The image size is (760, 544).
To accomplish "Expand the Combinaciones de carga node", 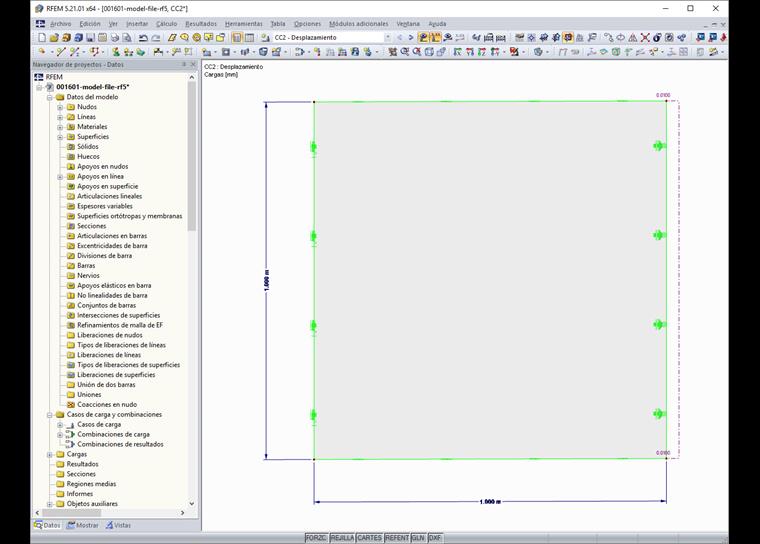I will [60, 435].
